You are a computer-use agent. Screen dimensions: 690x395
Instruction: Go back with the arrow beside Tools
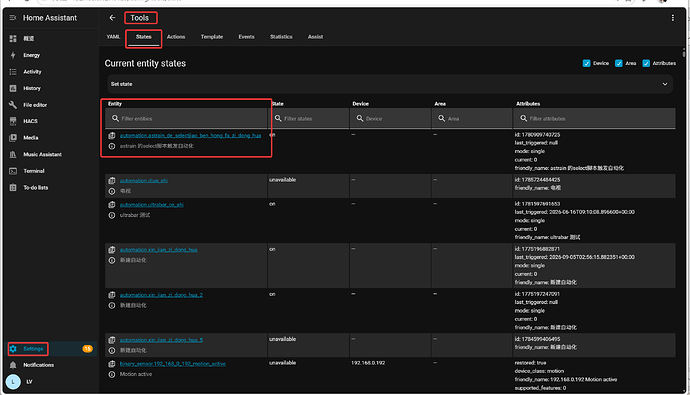pos(112,18)
